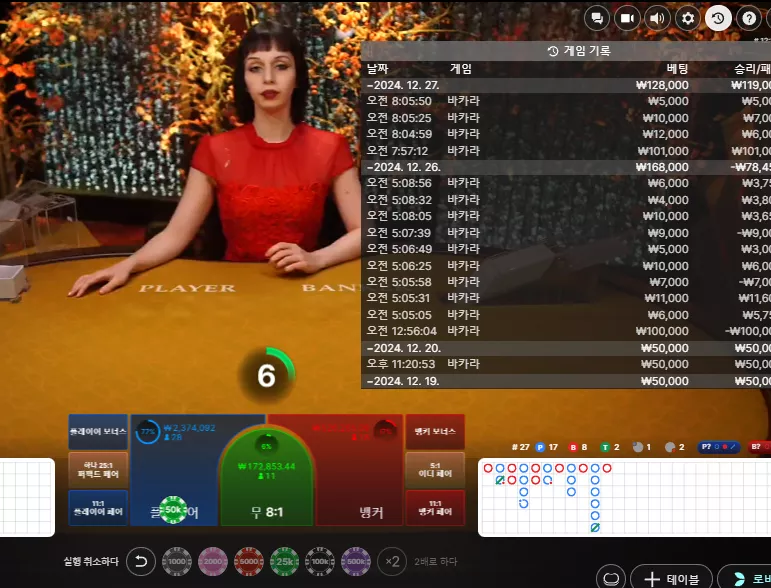Bet on the red Banker (뱅커) area
The image size is (771, 588).
click(x=359, y=470)
